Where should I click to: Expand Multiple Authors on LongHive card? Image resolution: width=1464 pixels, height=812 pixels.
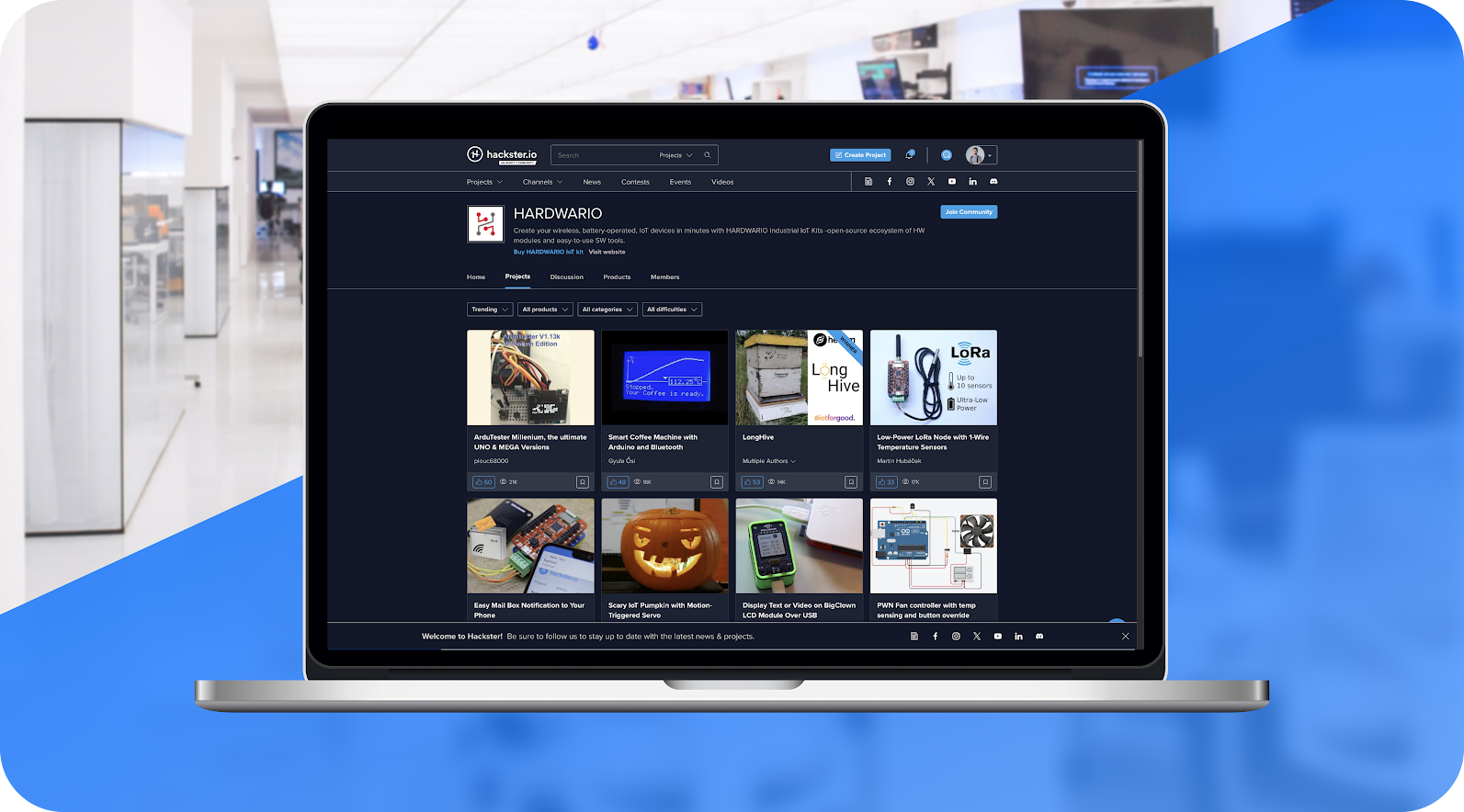click(769, 461)
